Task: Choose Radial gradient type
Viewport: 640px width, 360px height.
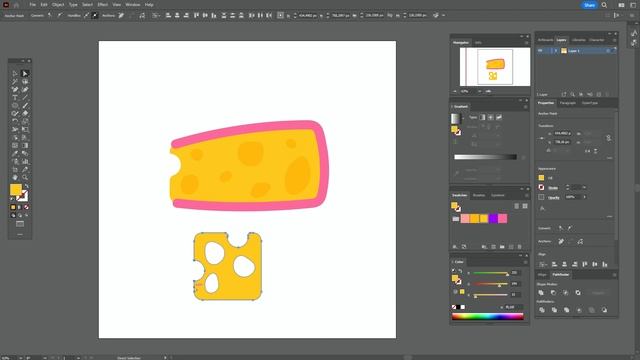Action: coord(491,117)
